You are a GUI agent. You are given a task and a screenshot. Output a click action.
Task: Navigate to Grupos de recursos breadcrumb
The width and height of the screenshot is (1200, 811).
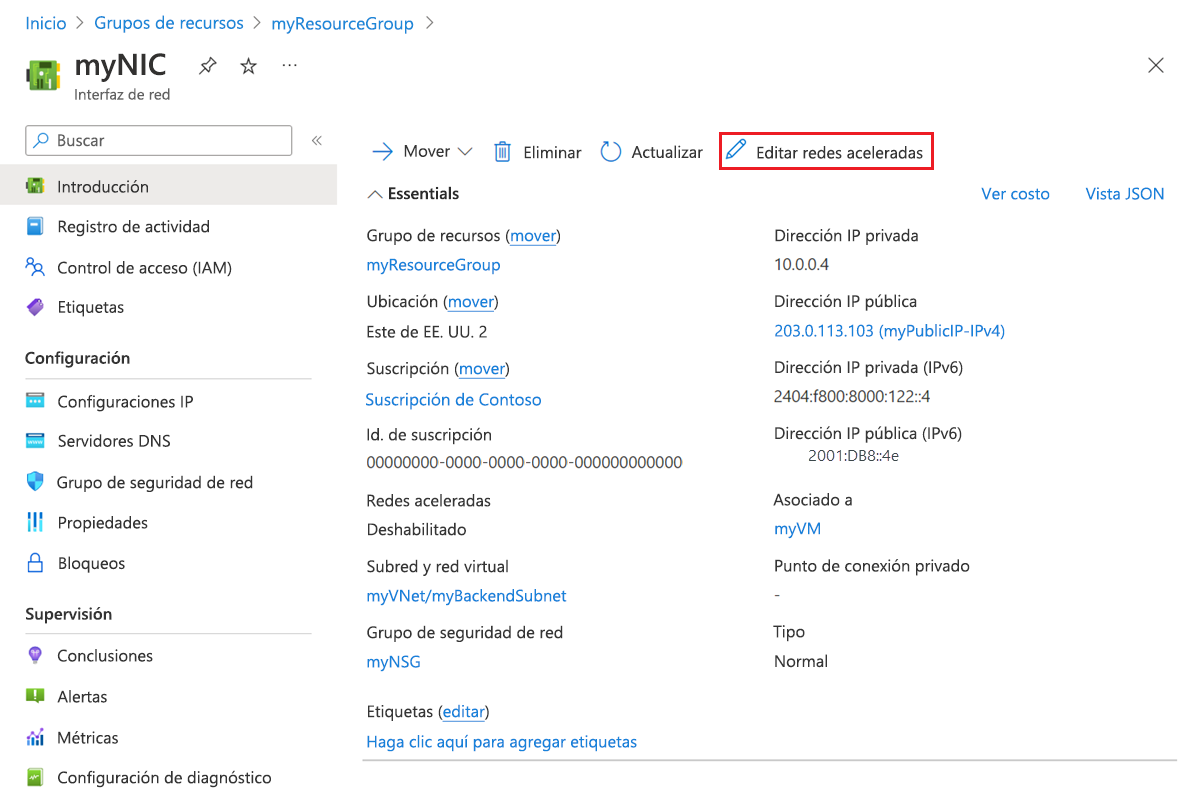[168, 23]
